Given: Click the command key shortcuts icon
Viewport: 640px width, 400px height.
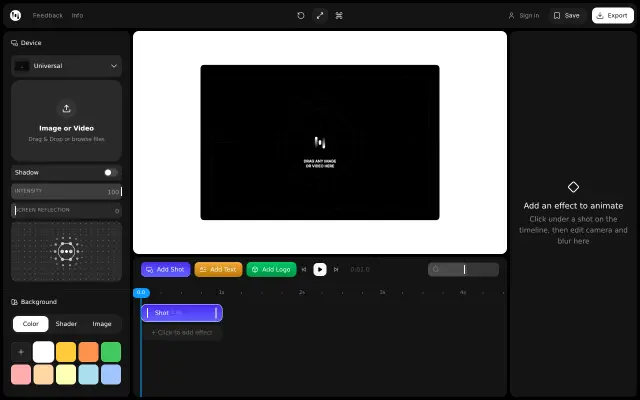Looking at the screenshot, I should click(339, 16).
